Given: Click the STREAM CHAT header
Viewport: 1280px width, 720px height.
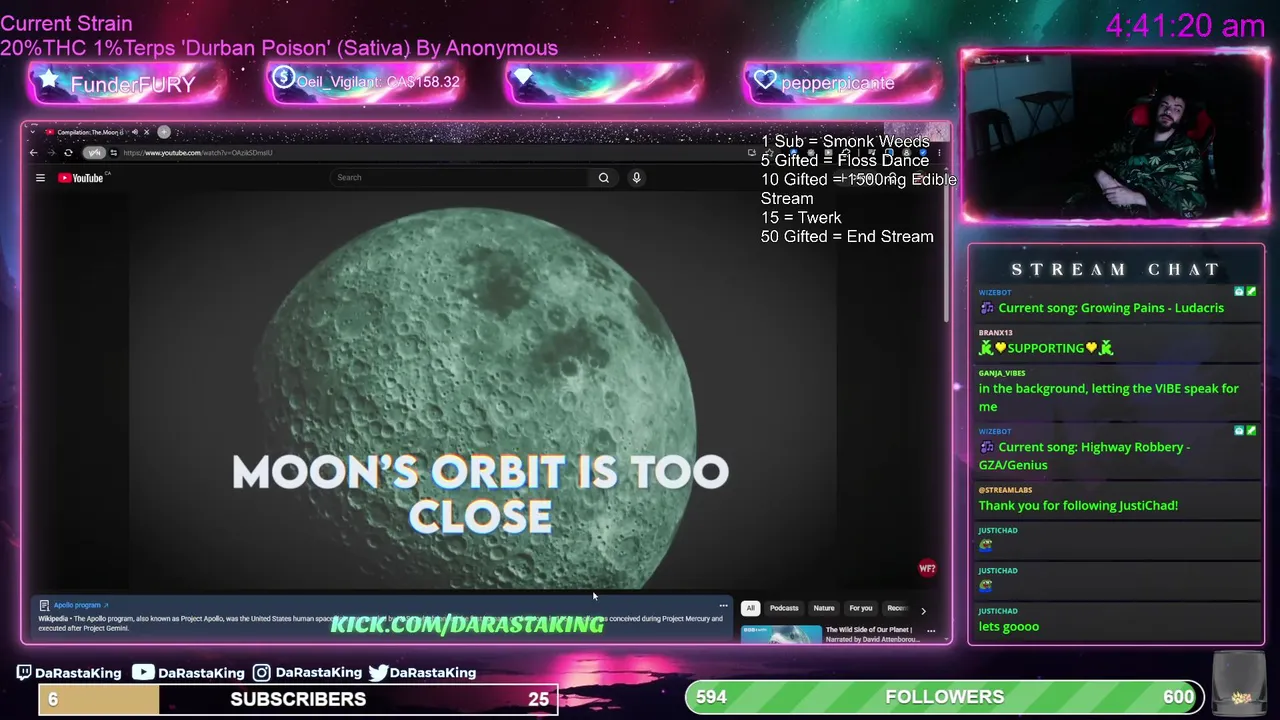Looking at the screenshot, I should (1115, 270).
